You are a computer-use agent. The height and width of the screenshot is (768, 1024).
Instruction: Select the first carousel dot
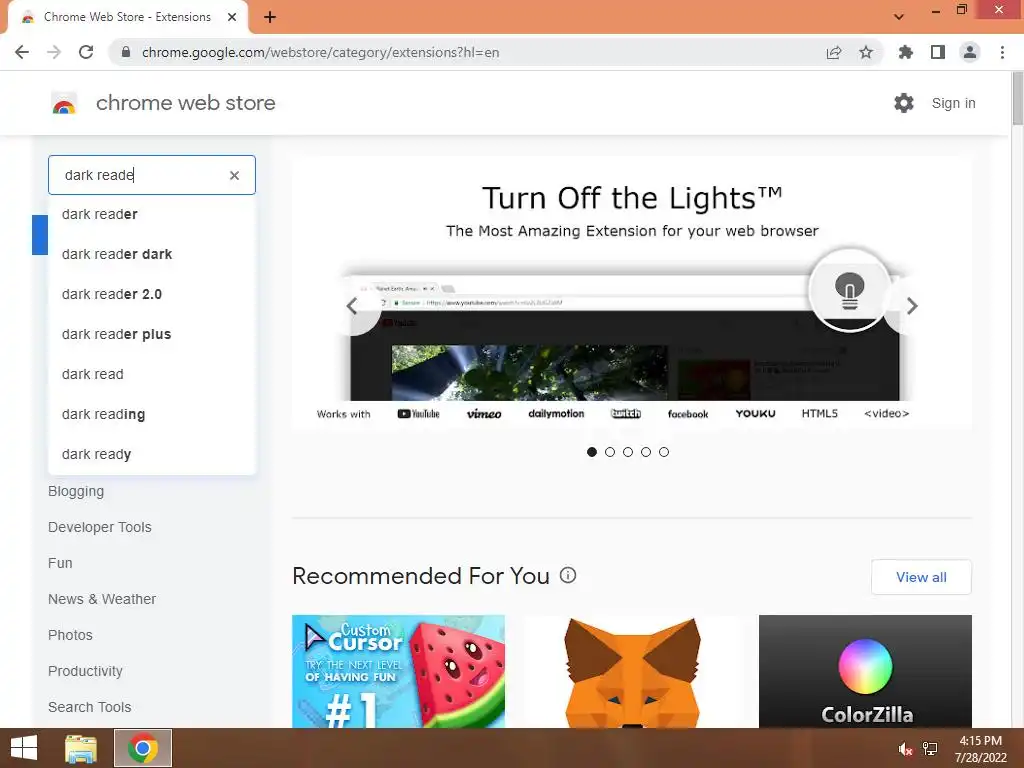592,452
